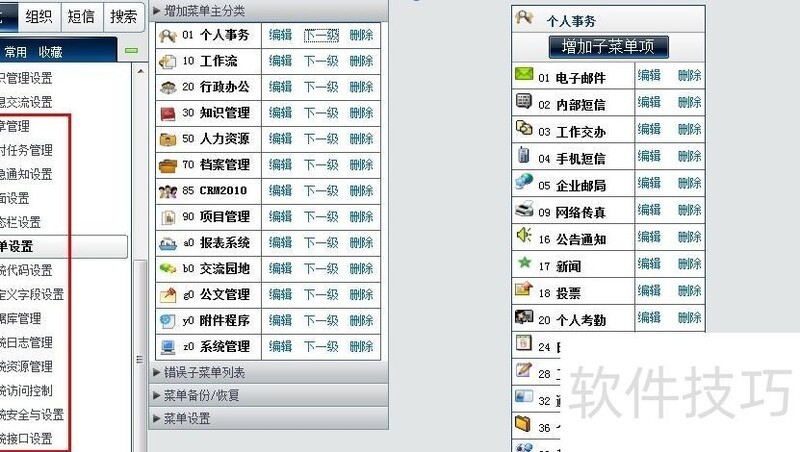Click 下一级 link for 工作流 row

pyautogui.click(x=321, y=62)
